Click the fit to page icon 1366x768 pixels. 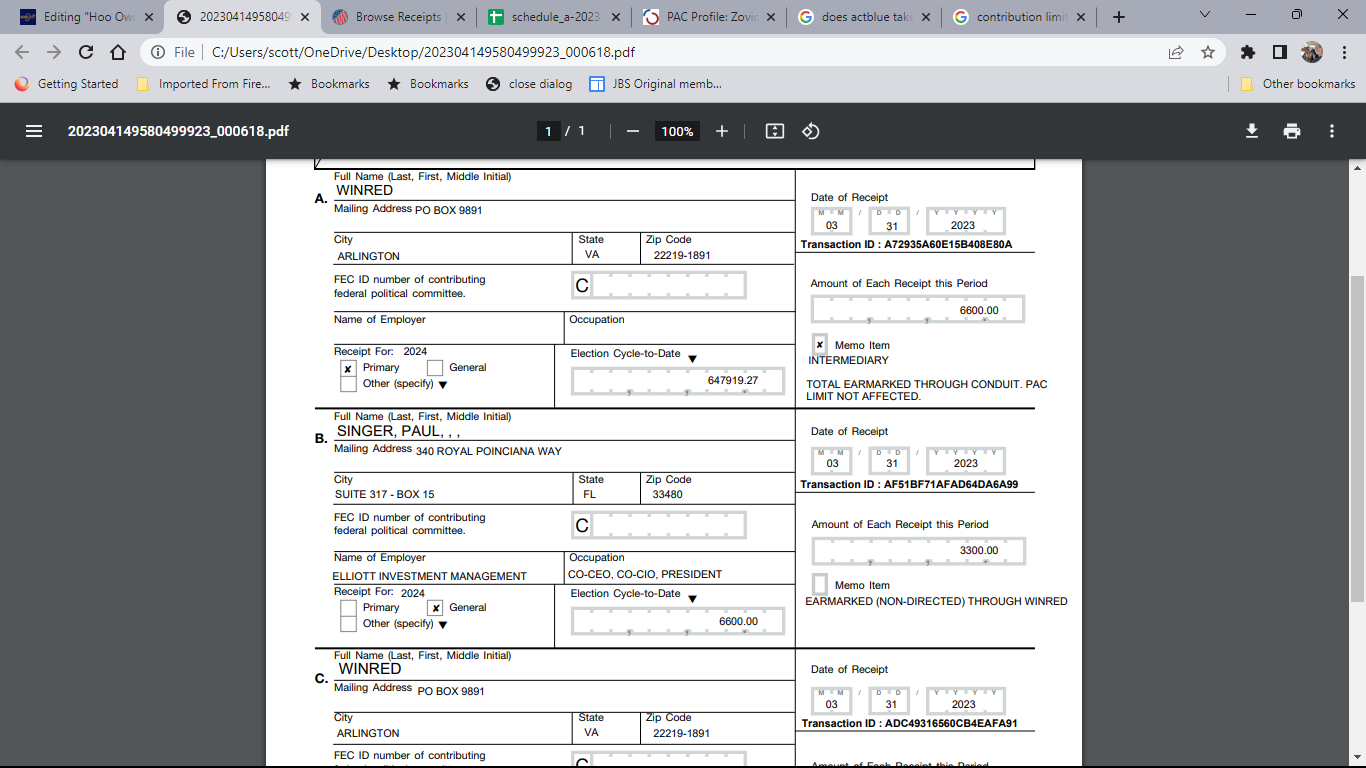click(x=774, y=131)
